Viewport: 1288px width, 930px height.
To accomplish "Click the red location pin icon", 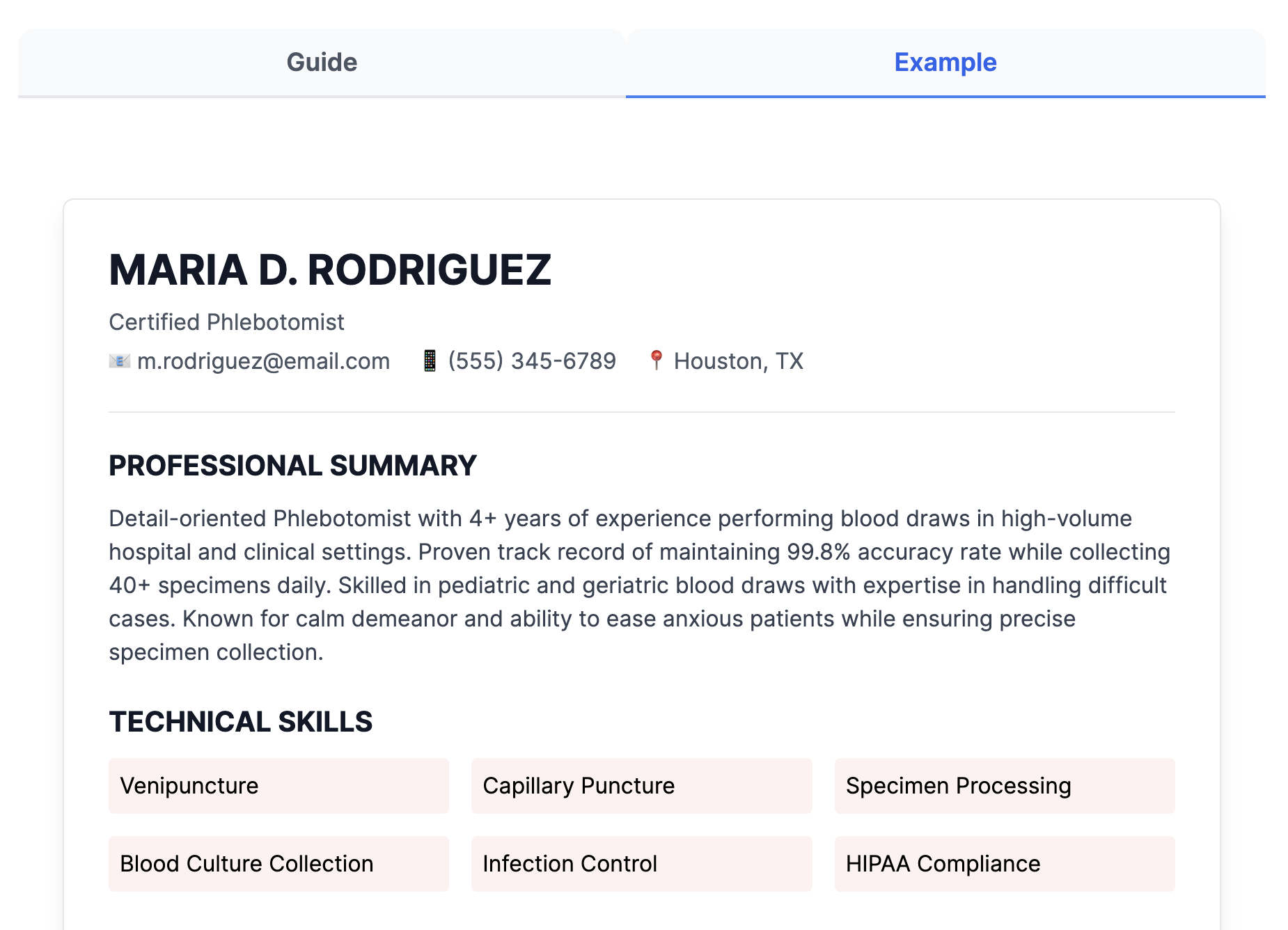I will click(x=656, y=360).
